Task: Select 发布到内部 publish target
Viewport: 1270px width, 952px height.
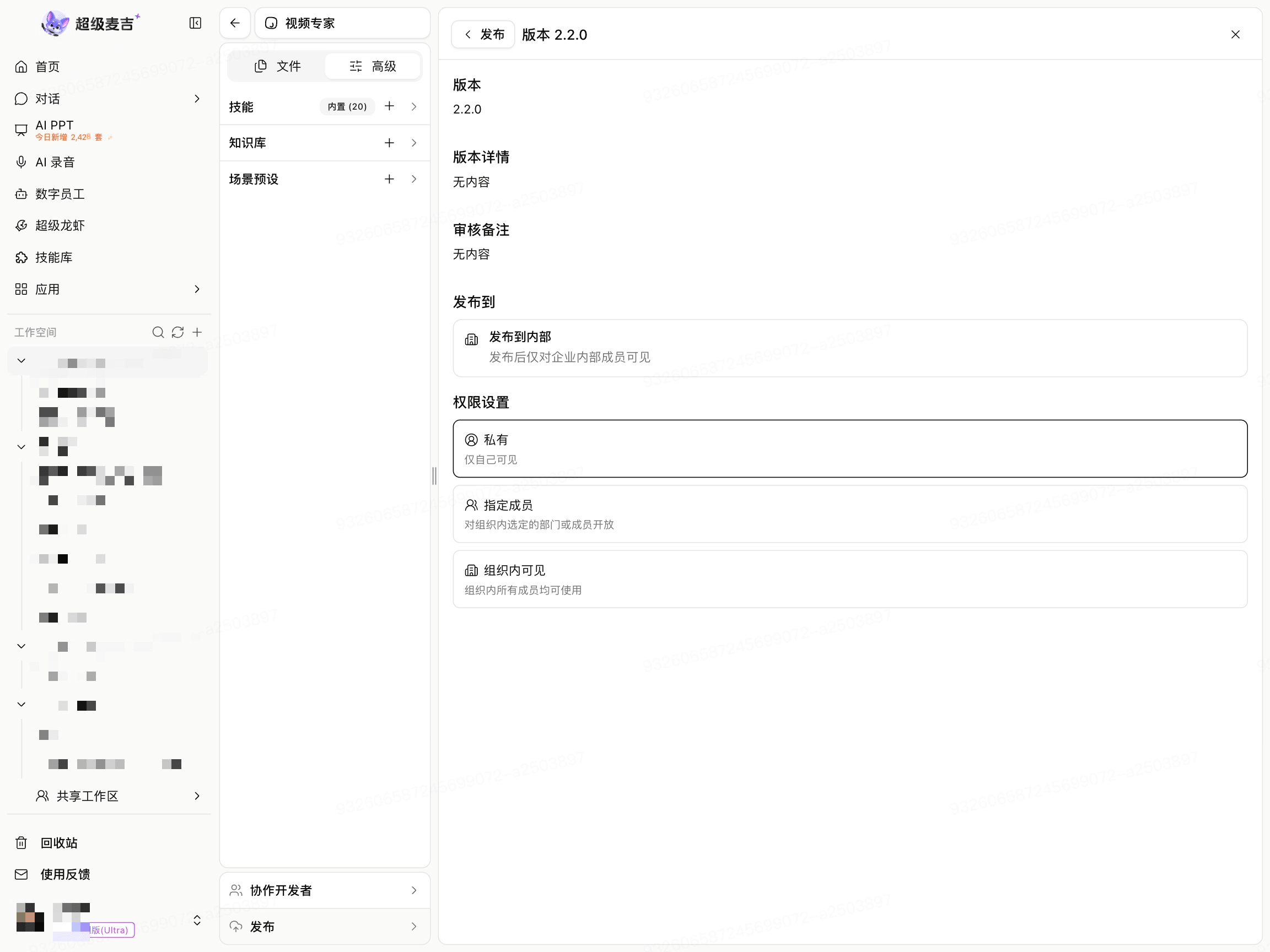Action: (850, 348)
